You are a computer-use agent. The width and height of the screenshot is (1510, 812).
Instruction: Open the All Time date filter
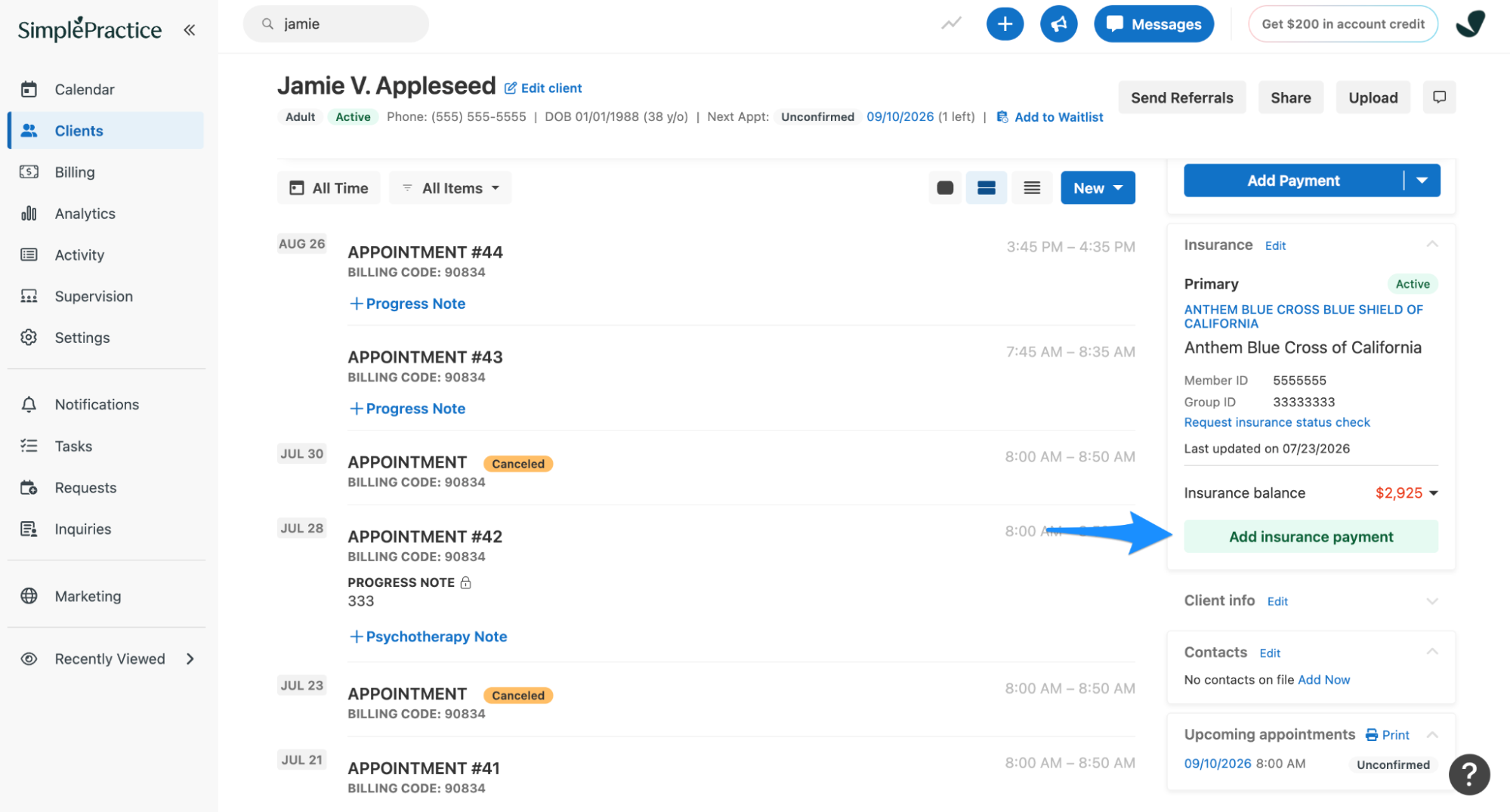(329, 188)
